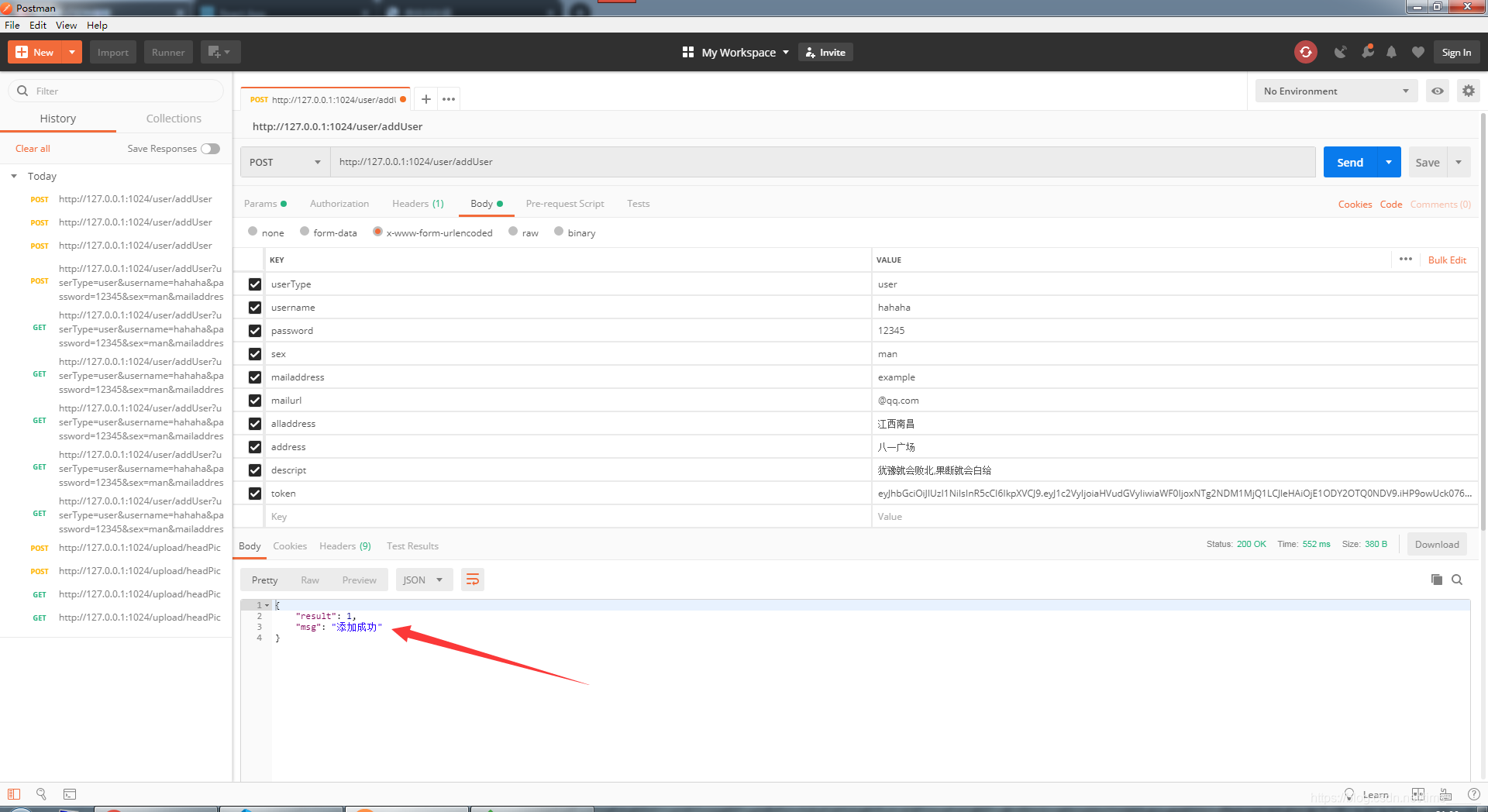Open the wrench settings icon in header
The width and height of the screenshot is (1488, 812).
(x=1367, y=52)
